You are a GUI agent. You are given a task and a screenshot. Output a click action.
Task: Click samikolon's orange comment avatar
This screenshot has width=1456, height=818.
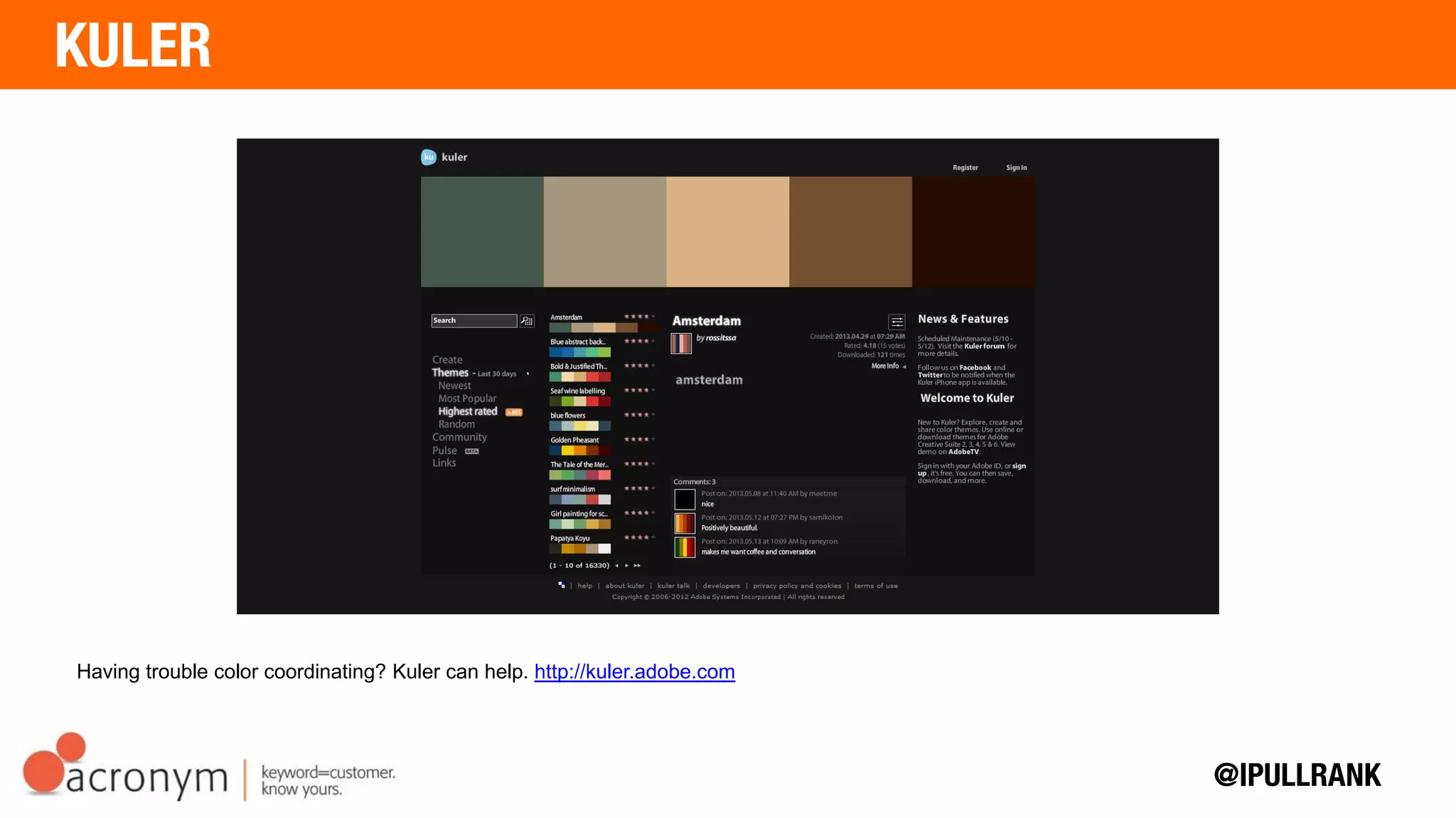685,523
